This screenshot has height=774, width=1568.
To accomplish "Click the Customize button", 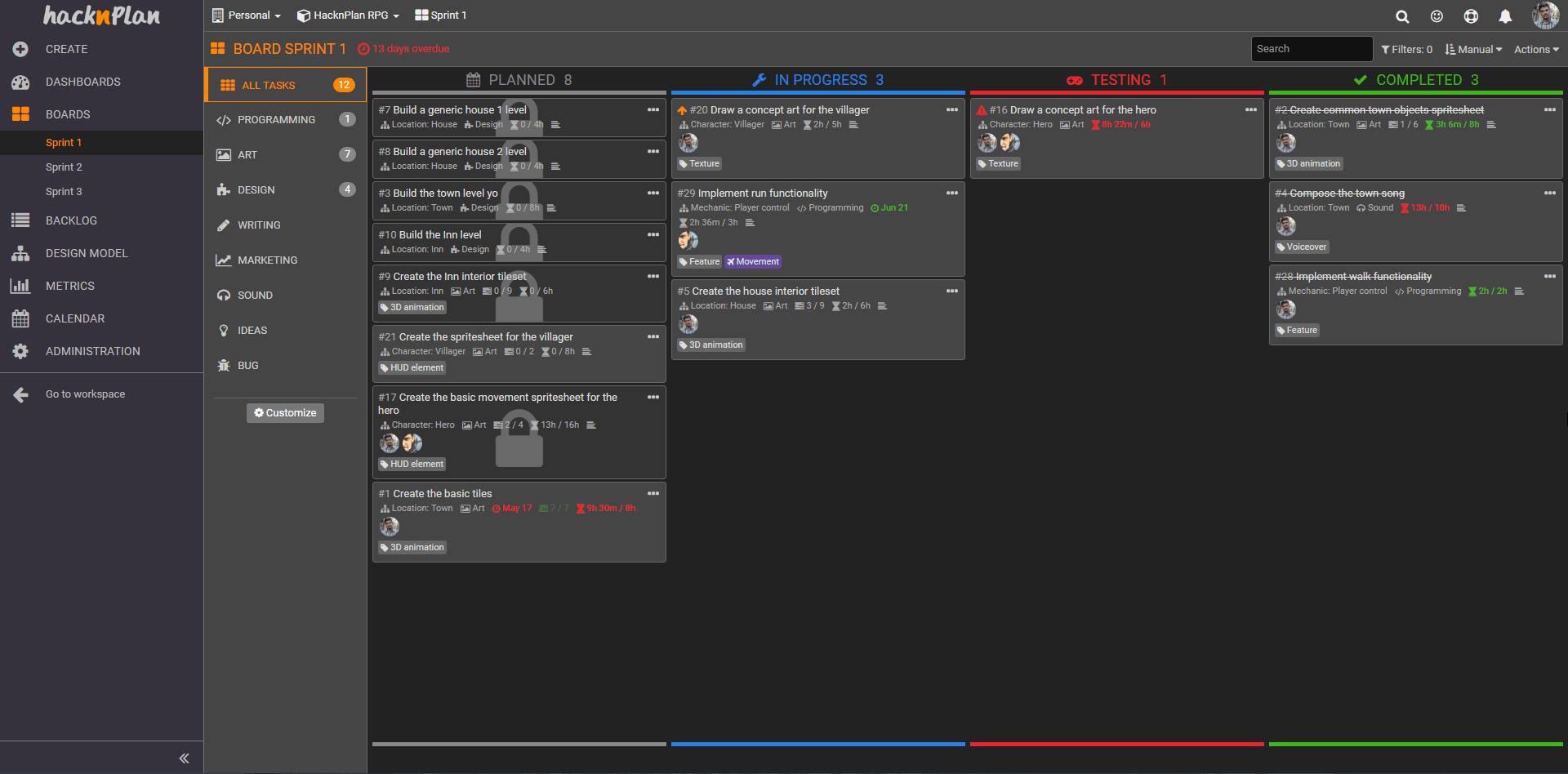I will coord(284,412).
